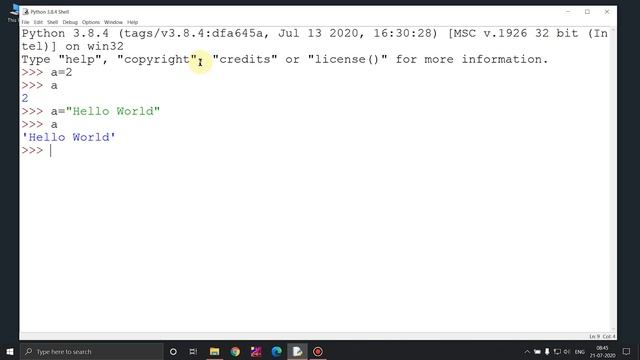The image size is (640, 360).
Task: Open Google Chrome from taskbar
Action: (x=235, y=351)
